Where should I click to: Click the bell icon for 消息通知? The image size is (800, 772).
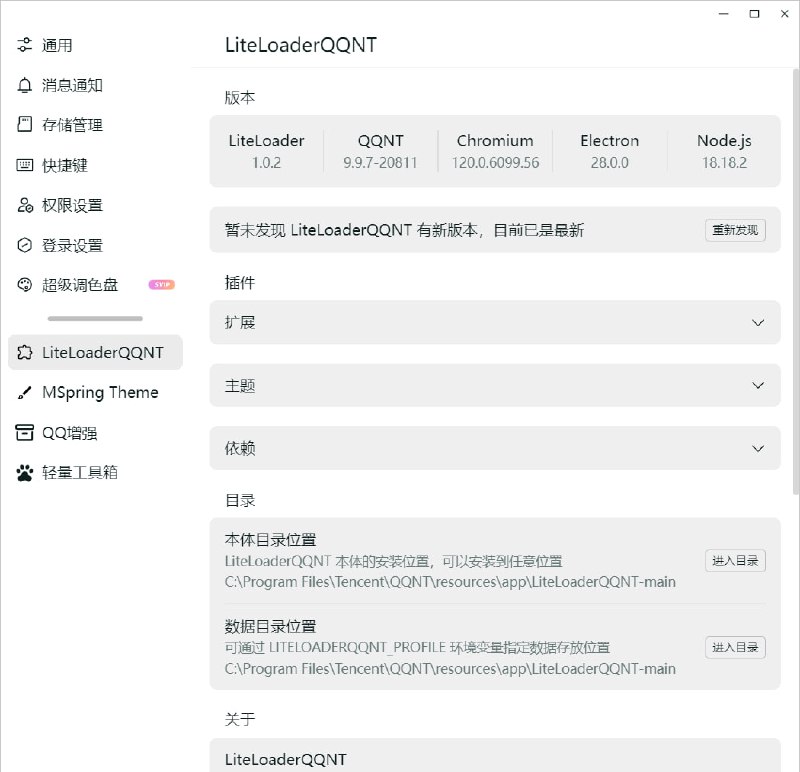[24, 85]
